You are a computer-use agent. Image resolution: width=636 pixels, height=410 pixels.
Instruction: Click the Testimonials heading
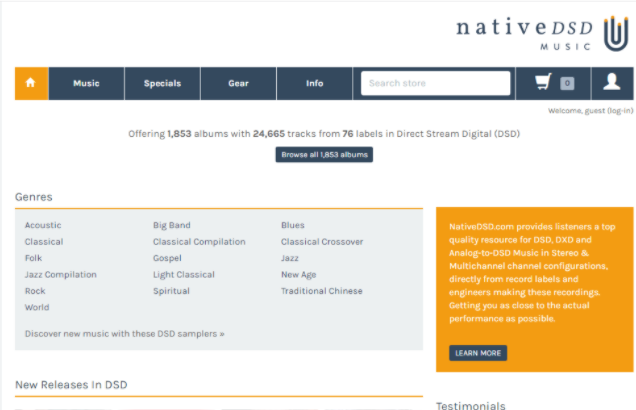tap(471, 406)
